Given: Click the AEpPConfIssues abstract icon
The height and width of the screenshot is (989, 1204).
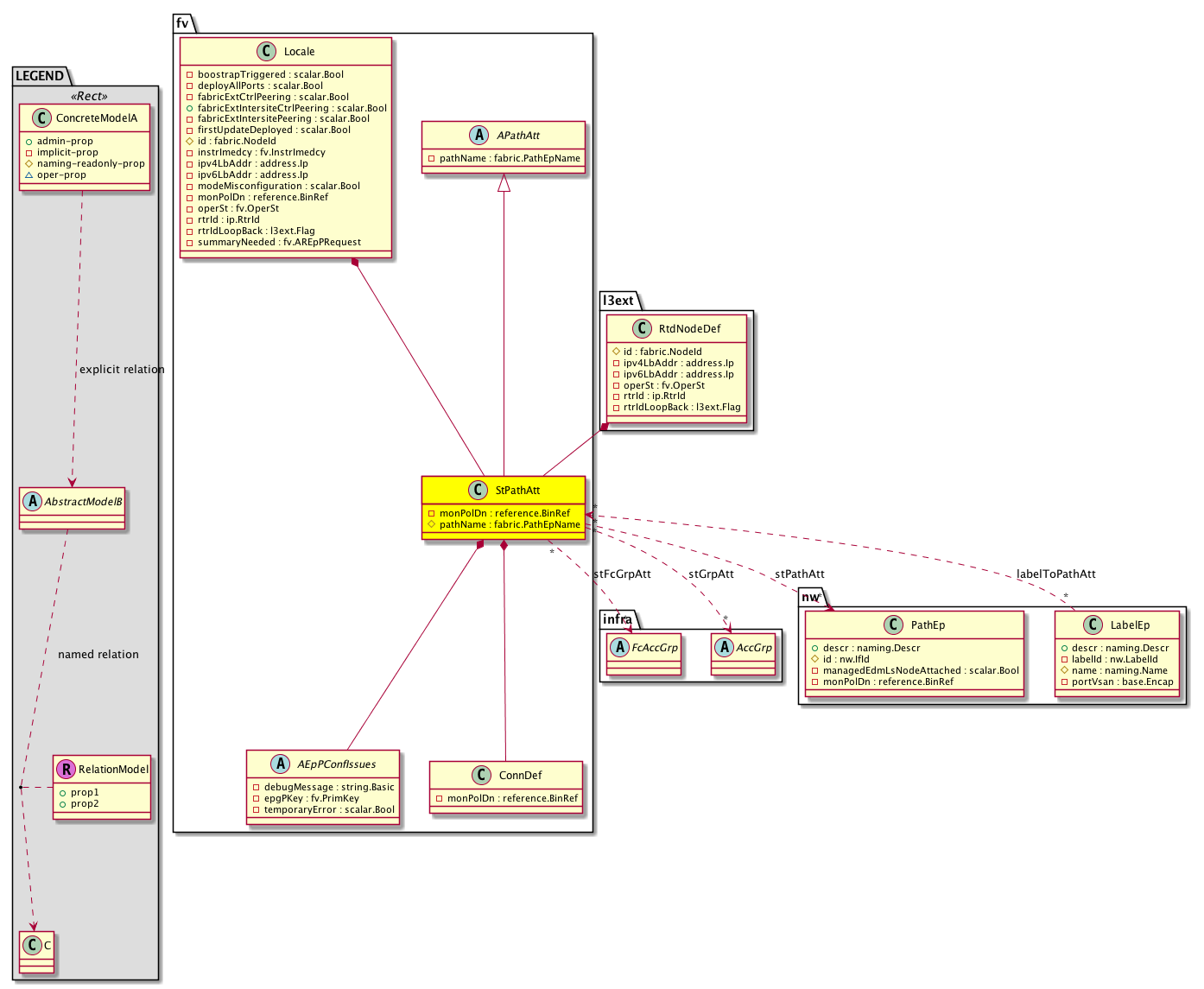Looking at the screenshot, I should pyautogui.click(x=280, y=764).
